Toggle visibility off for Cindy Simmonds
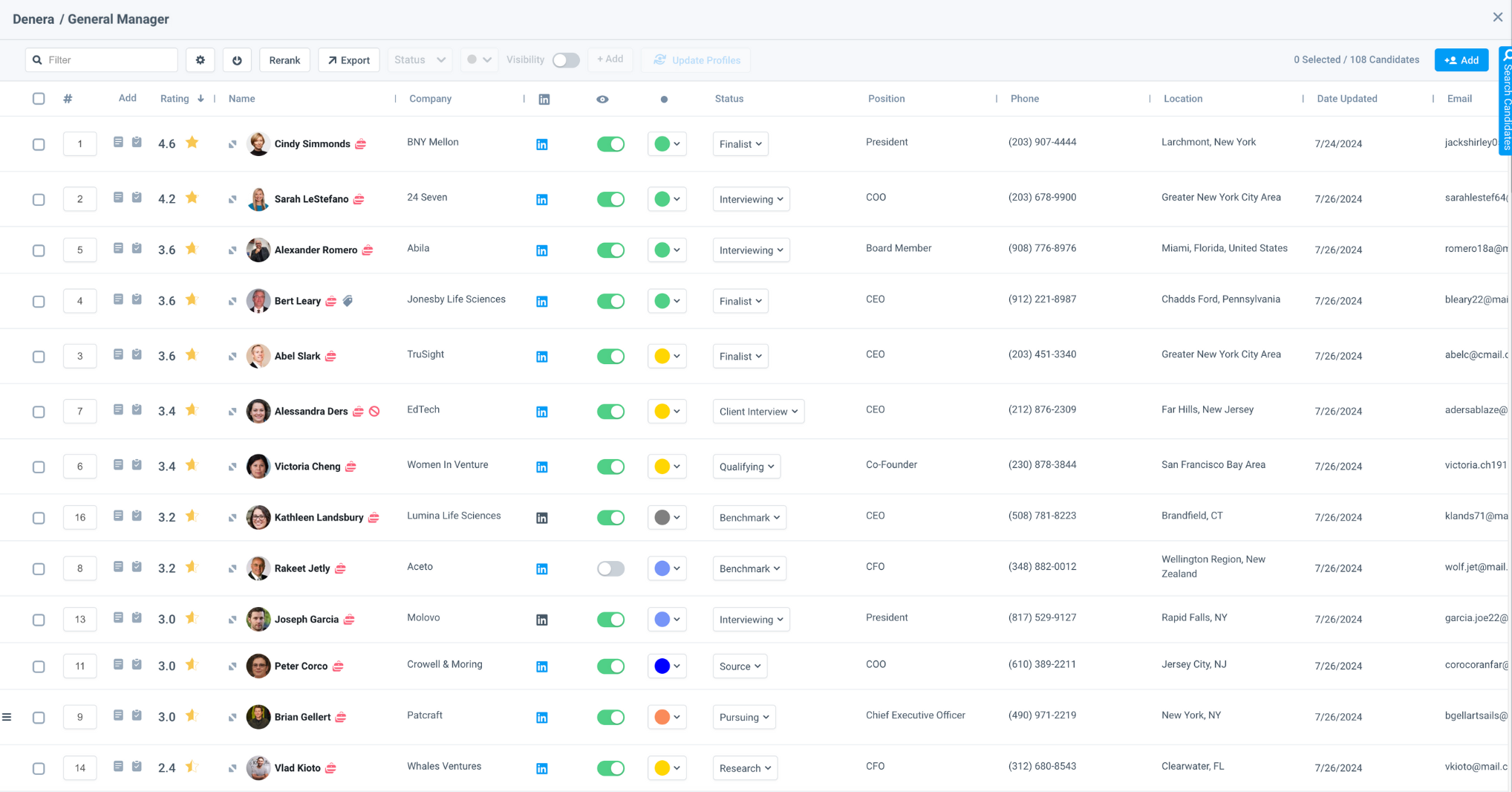 coord(610,144)
